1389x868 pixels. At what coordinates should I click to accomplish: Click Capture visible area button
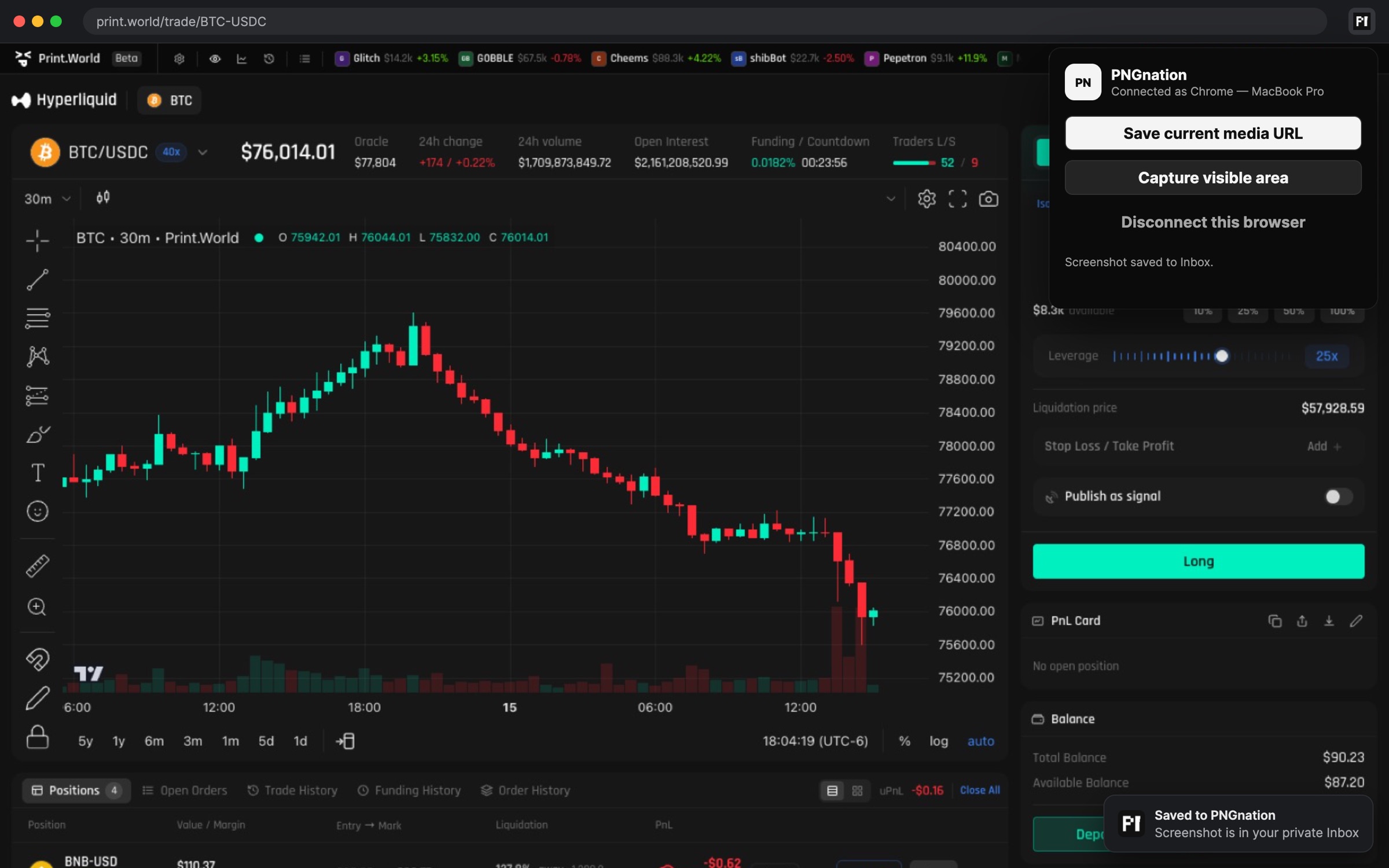click(x=1213, y=178)
